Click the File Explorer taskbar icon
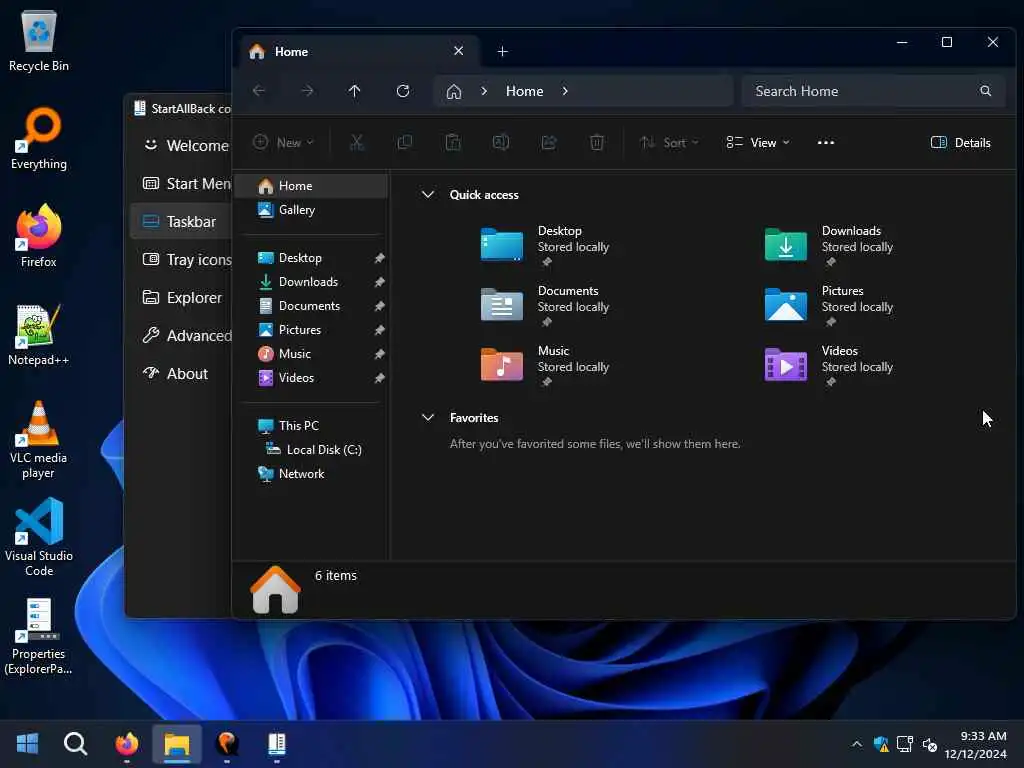Viewport: 1024px width, 768px height. point(177,743)
